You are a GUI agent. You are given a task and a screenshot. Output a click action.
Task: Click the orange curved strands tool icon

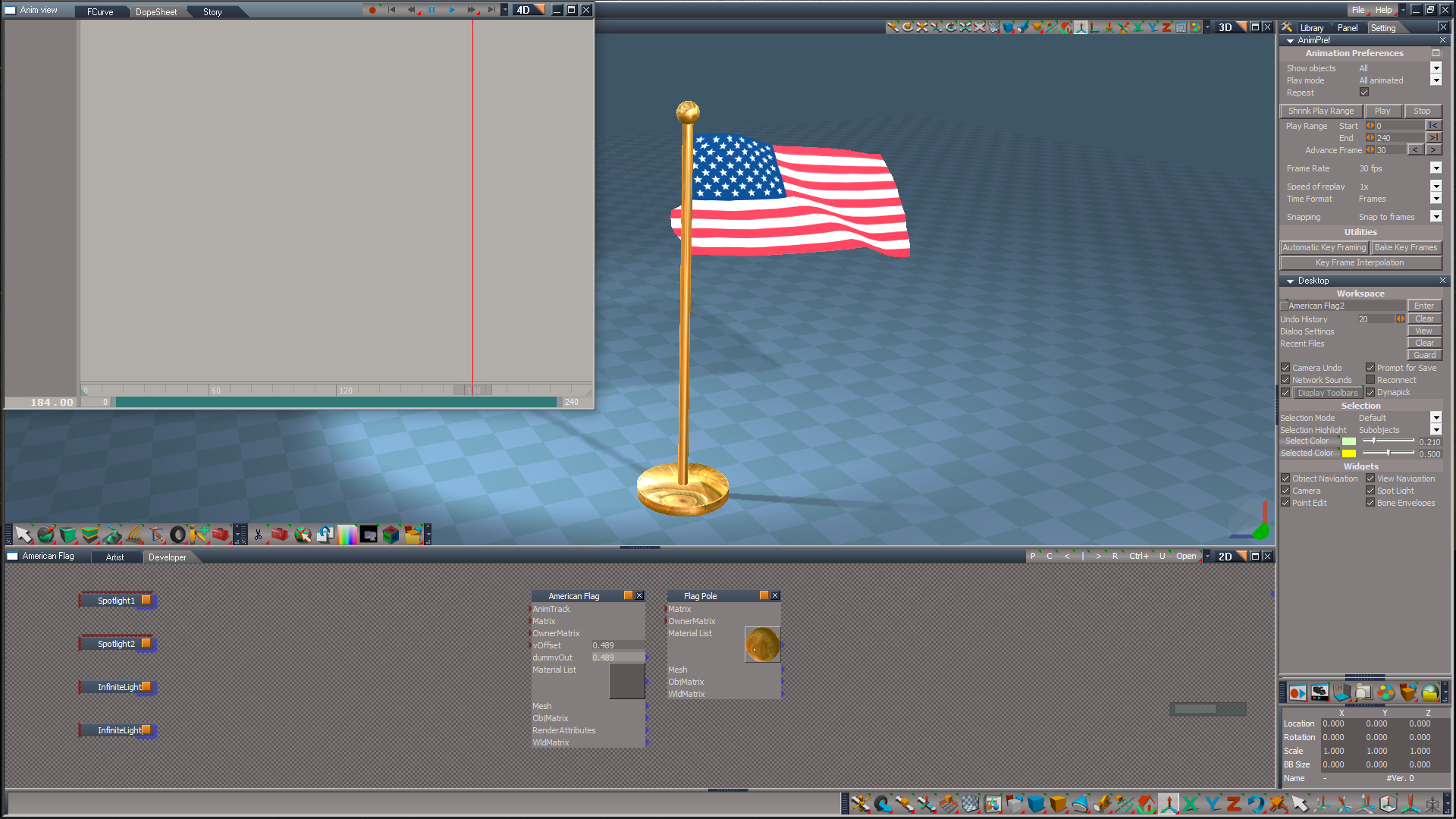[133, 535]
